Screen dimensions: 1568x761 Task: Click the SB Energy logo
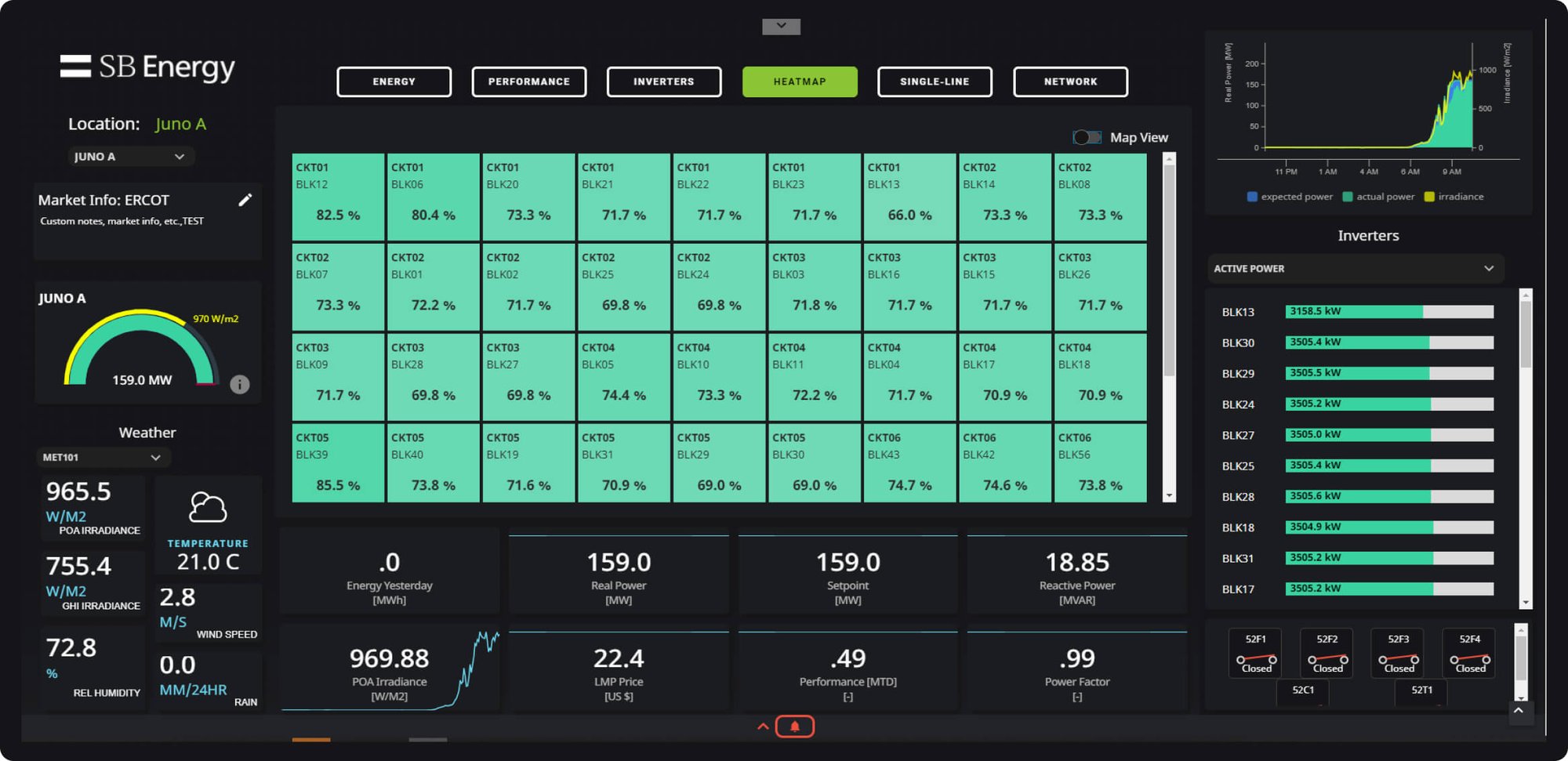(x=147, y=68)
